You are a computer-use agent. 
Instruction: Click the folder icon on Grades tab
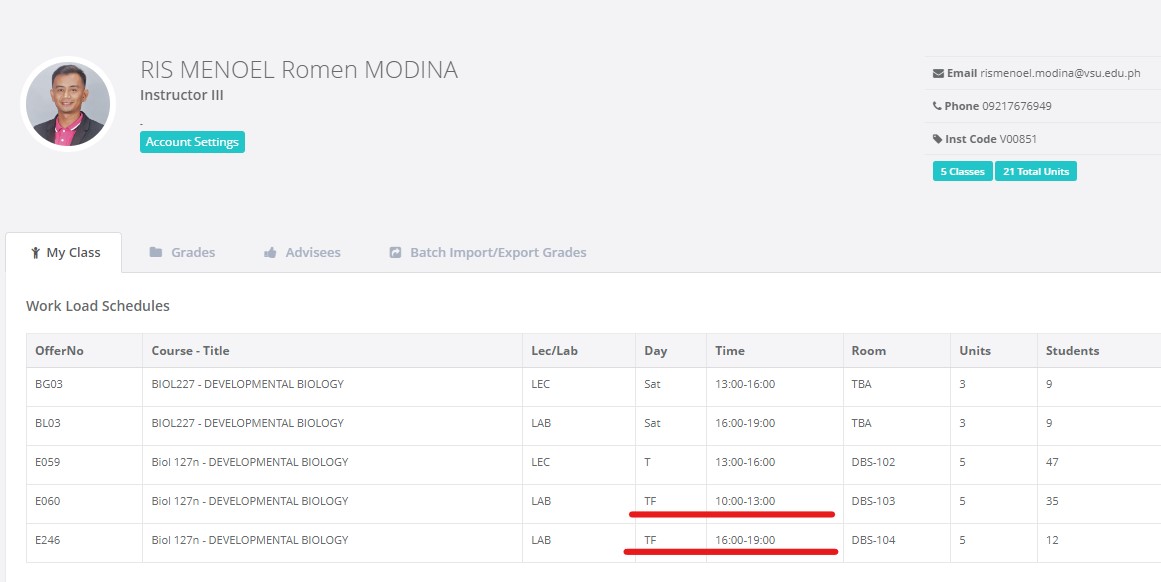(156, 253)
